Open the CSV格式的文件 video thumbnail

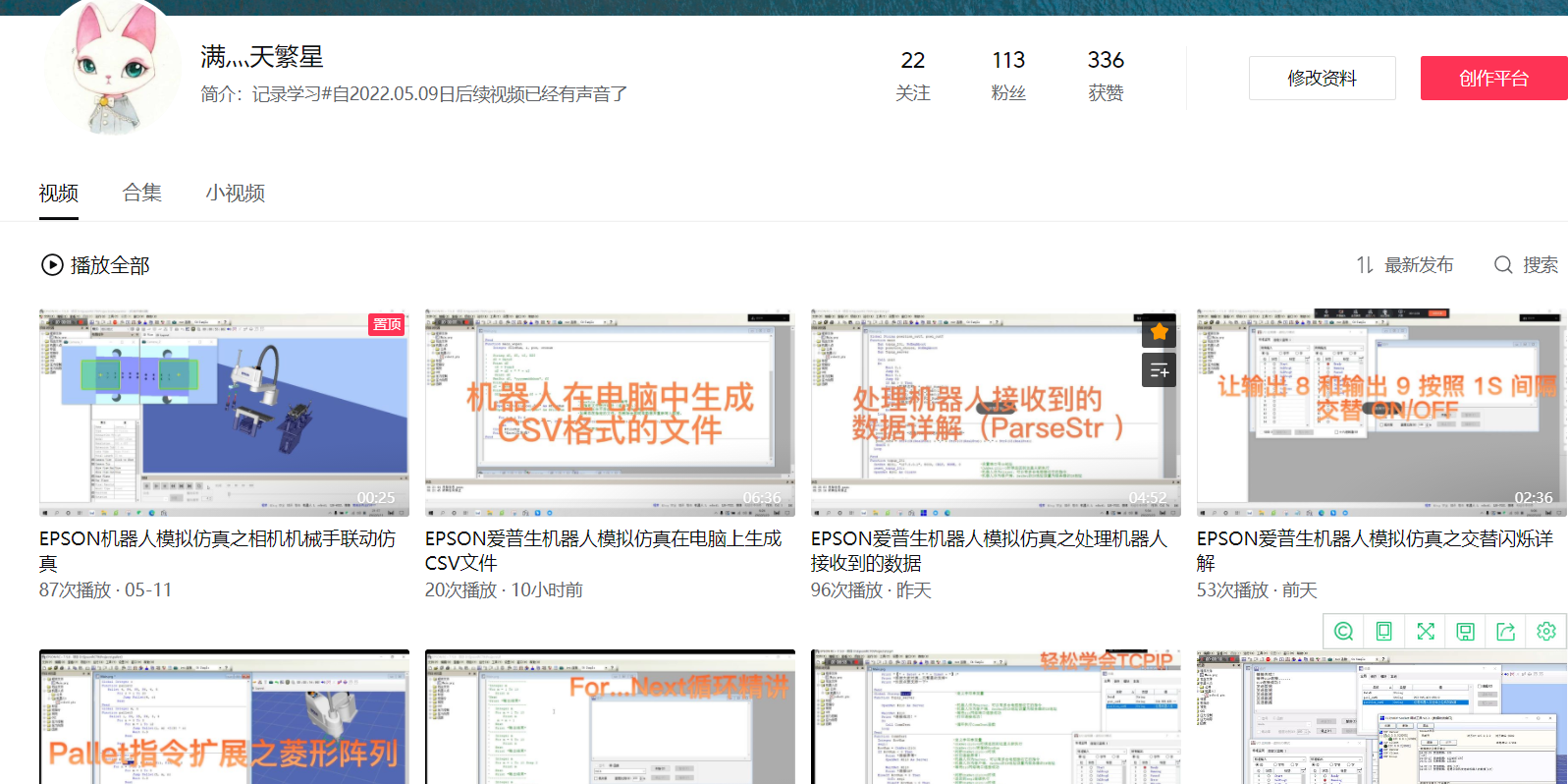click(610, 413)
